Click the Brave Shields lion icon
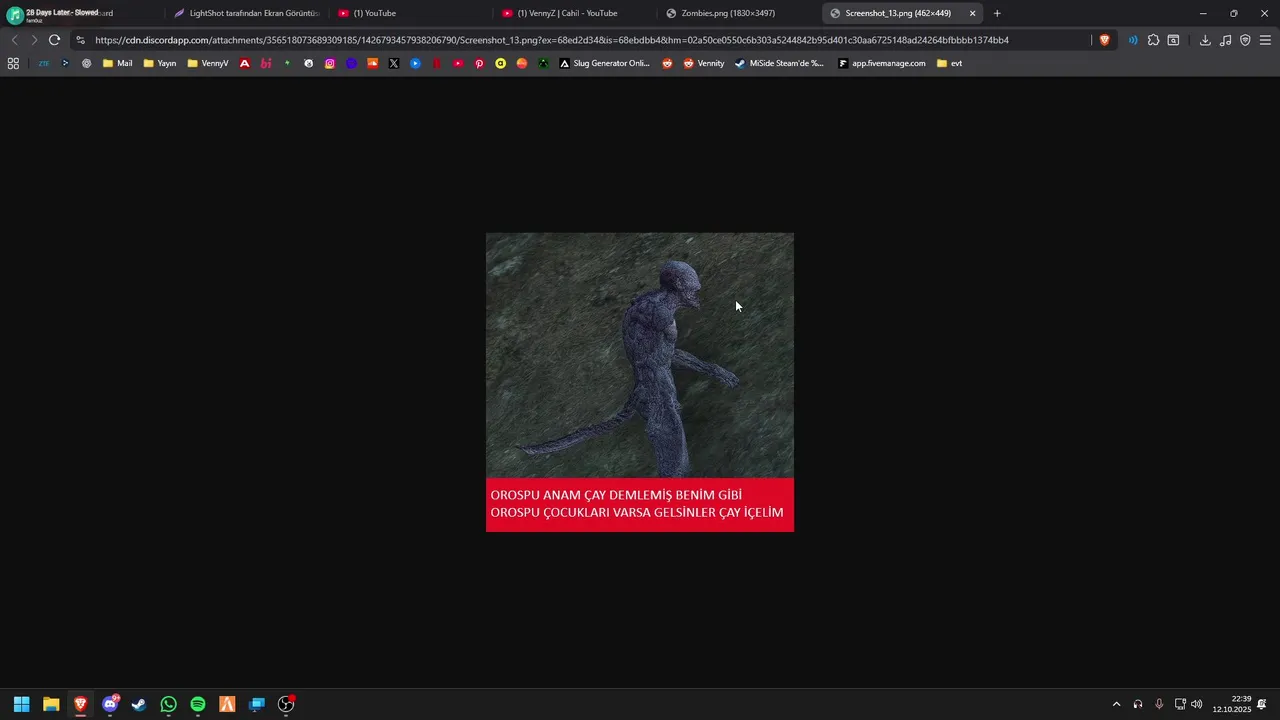This screenshot has width=1280, height=720. (1104, 40)
